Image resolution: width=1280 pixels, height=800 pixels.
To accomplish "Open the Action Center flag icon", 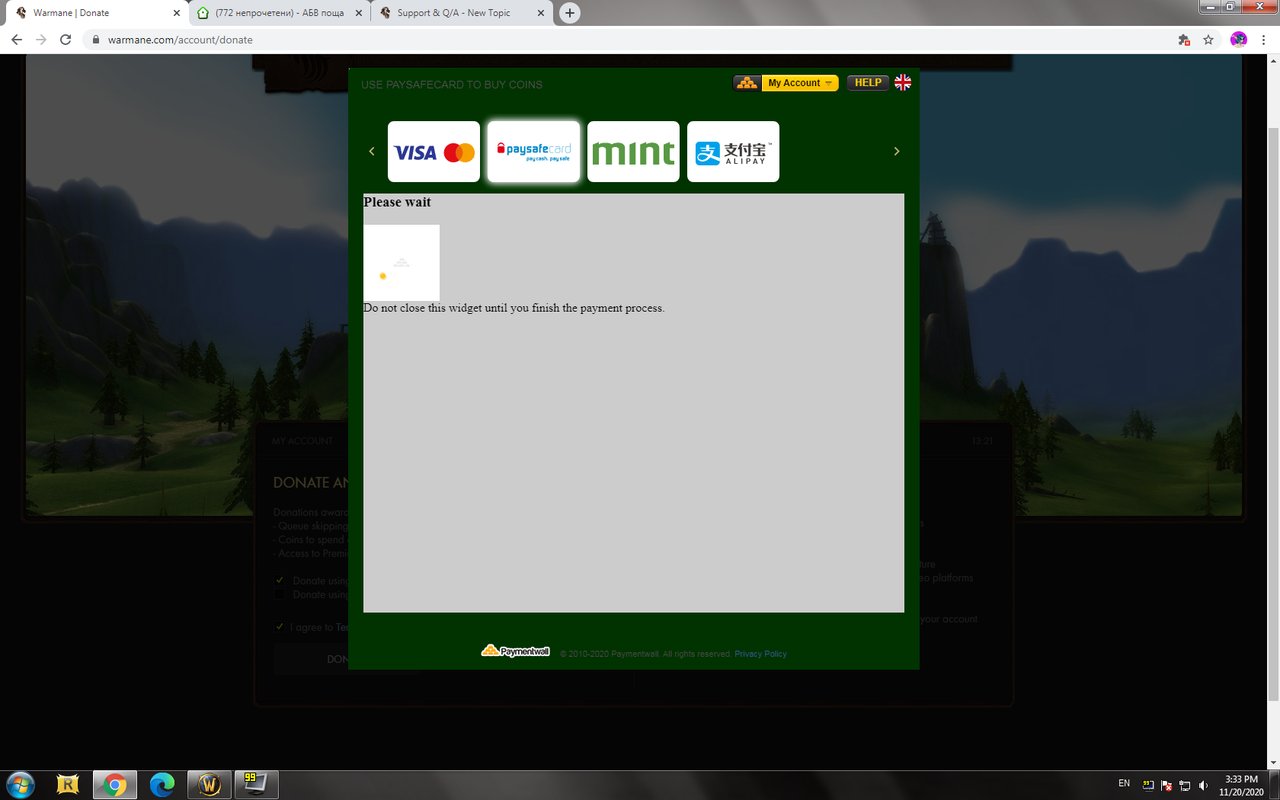I will [1166, 785].
